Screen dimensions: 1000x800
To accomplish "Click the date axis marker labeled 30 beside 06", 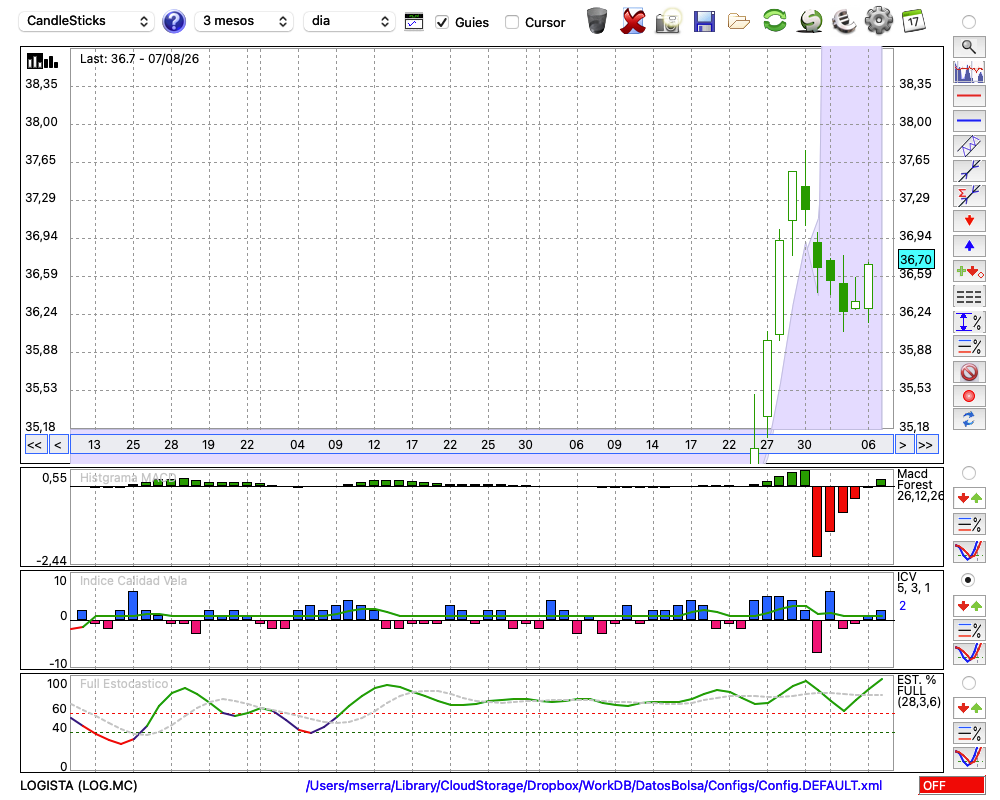I will [805, 445].
